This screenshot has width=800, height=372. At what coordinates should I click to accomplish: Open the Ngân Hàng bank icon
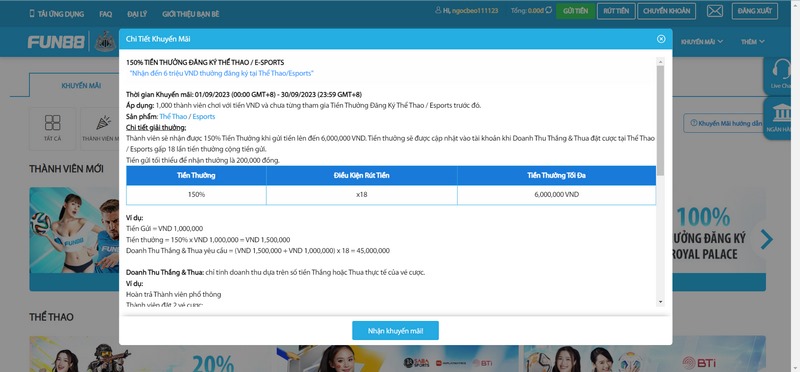click(781, 118)
